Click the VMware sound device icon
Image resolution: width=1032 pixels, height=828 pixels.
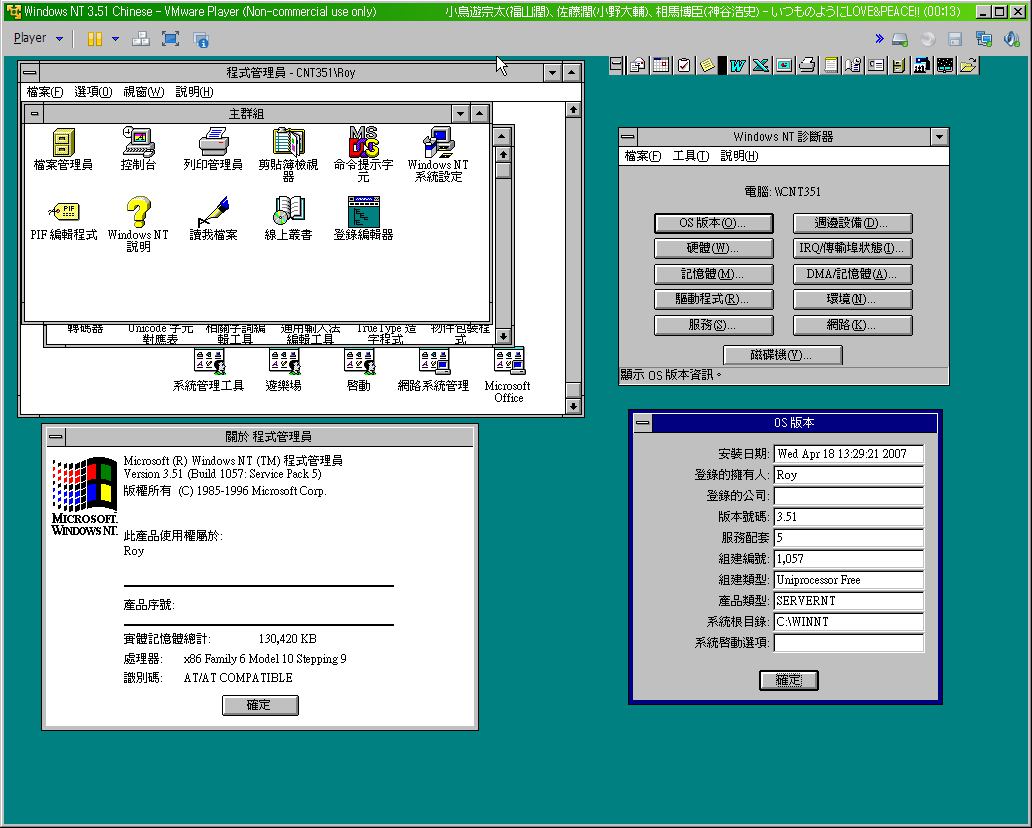tap(1012, 39)
